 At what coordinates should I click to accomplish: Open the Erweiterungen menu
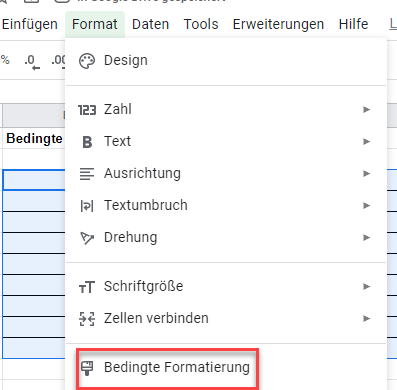point(278,24)
